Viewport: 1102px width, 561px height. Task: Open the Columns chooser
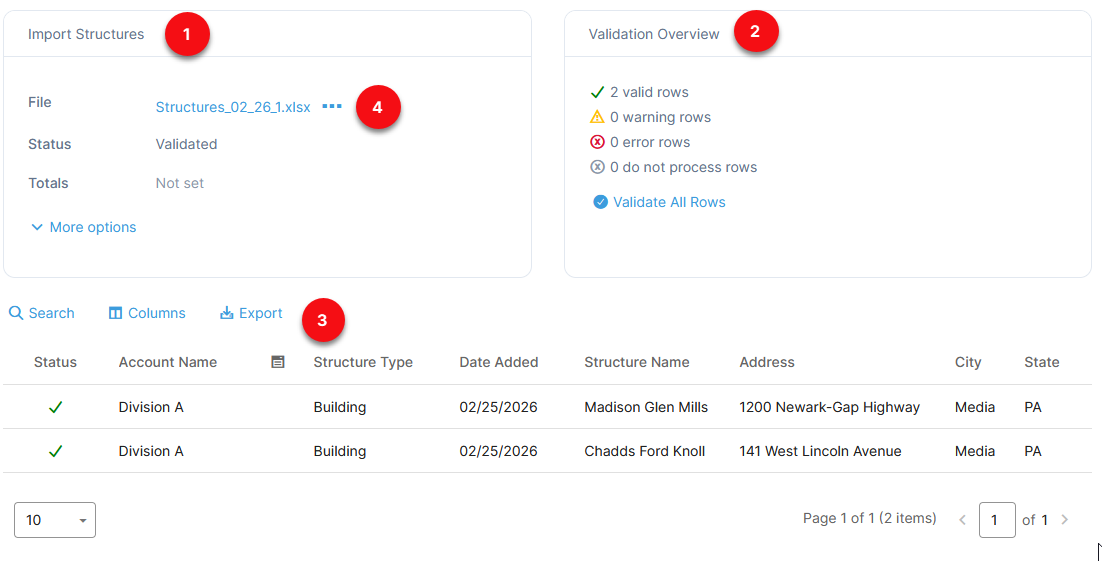[x=147, y=313]
